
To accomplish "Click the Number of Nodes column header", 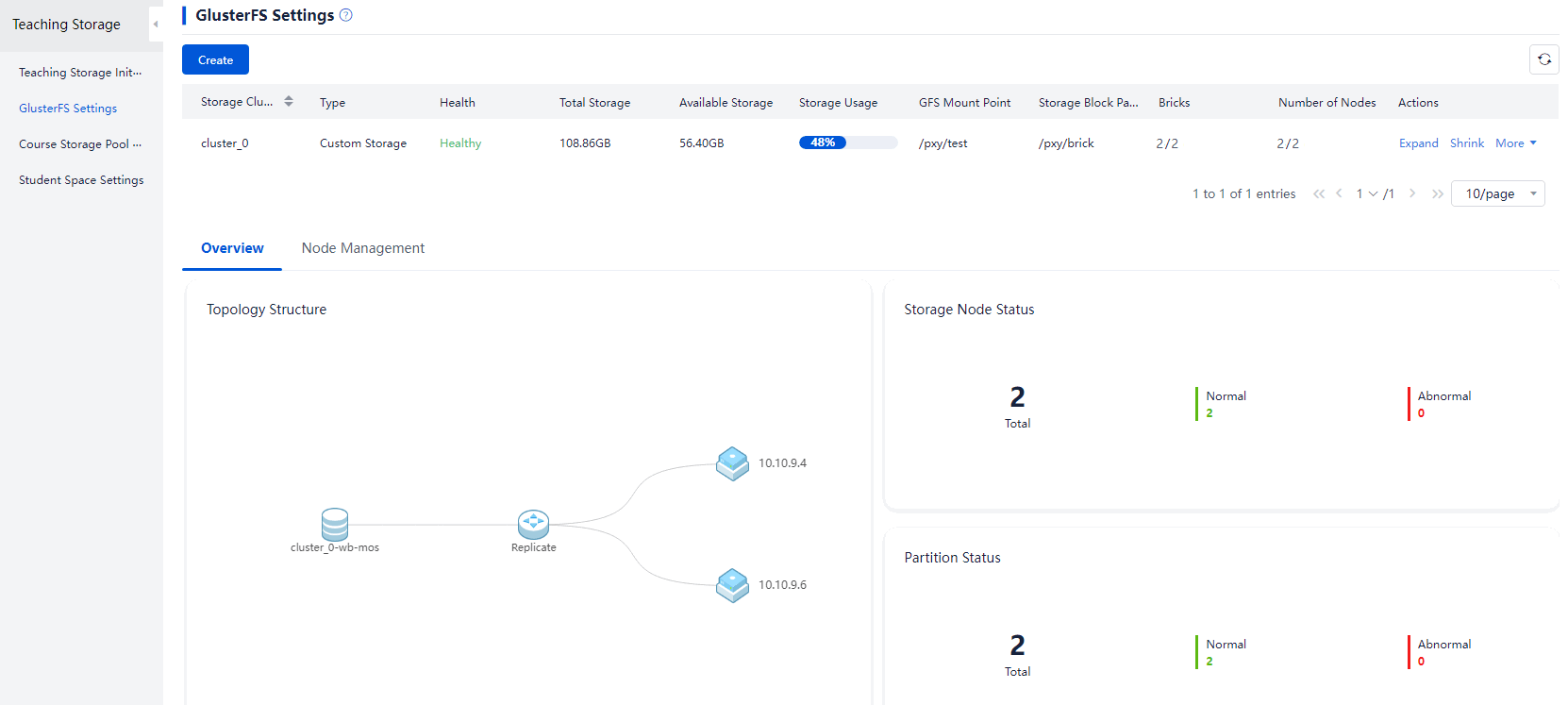I will pyautogui.click(x=1327, y=102).
